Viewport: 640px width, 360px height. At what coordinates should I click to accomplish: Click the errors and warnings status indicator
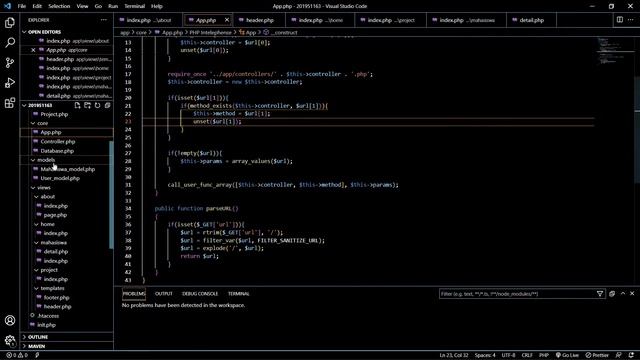17,355
